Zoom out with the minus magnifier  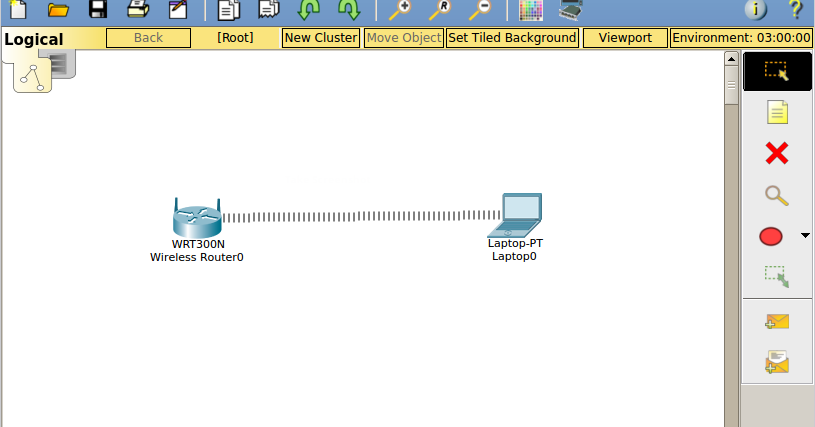point(480,9)
